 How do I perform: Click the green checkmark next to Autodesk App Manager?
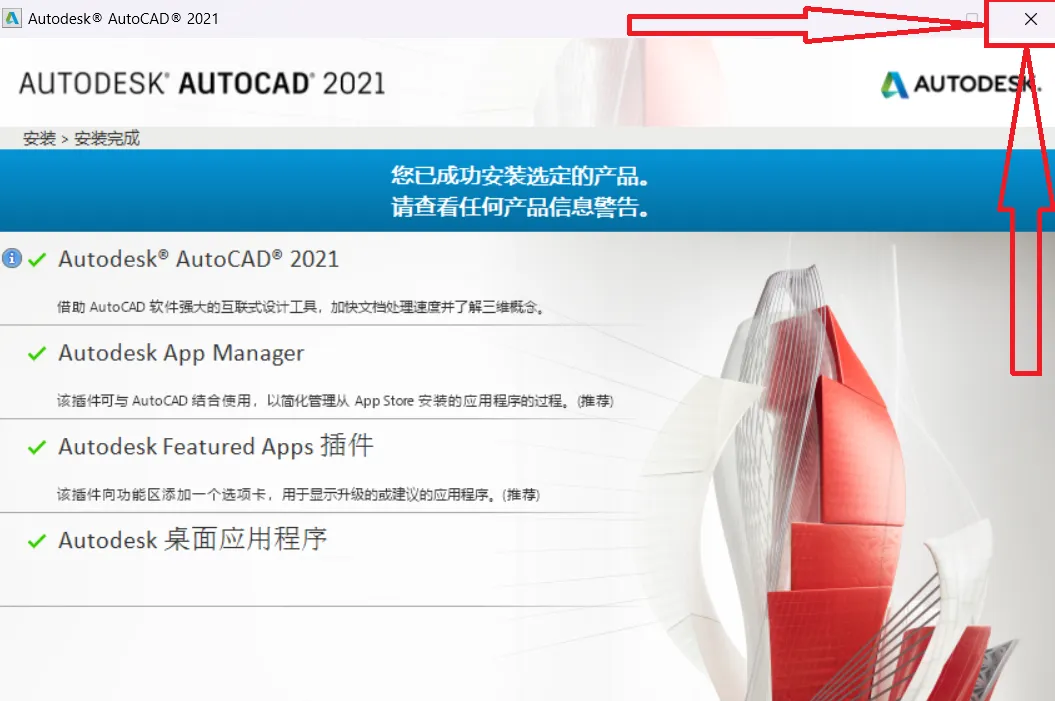coord(37,353)
